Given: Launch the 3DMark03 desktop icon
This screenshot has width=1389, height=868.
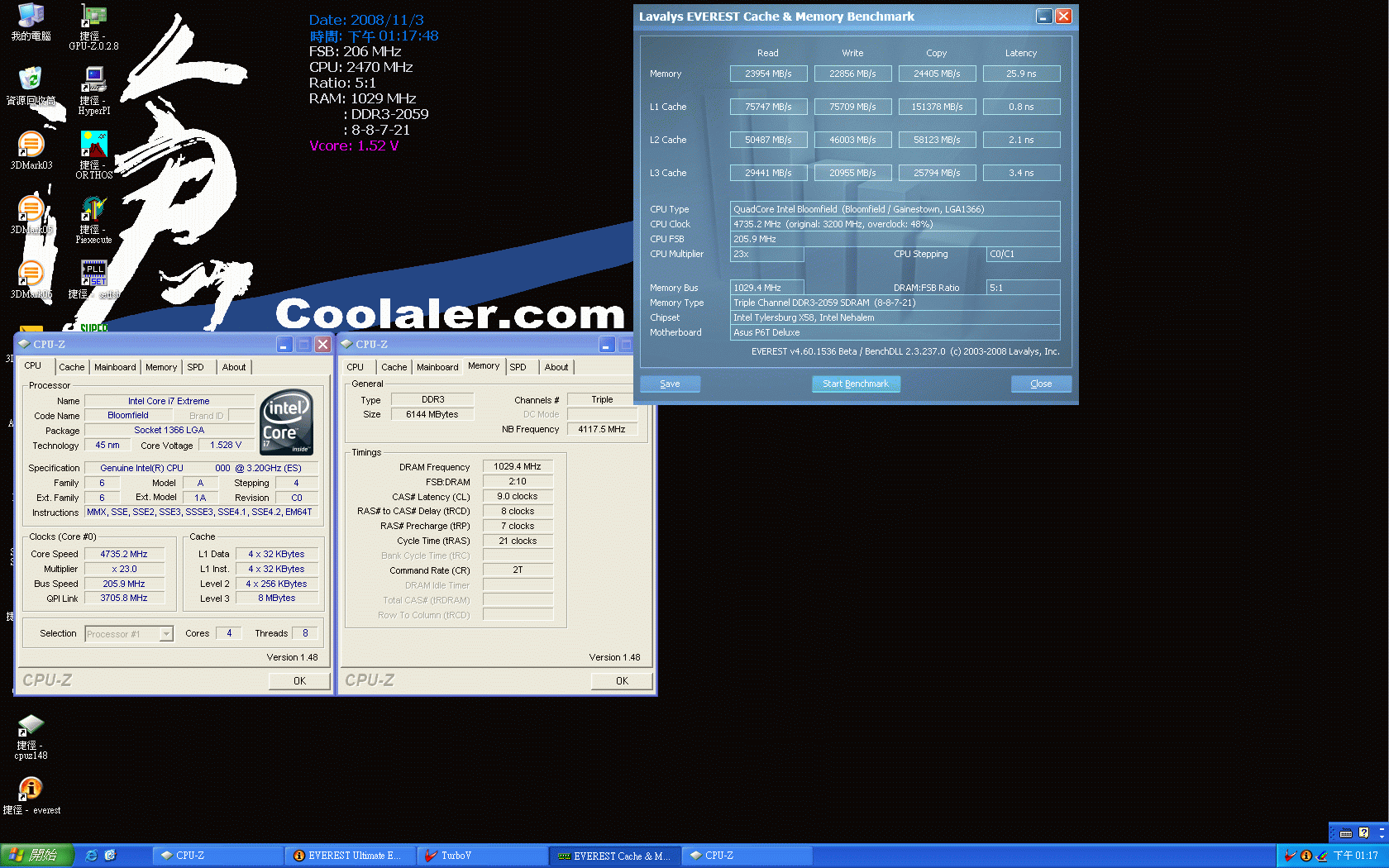Looking at the screenshot, I should tap(31, 150).
